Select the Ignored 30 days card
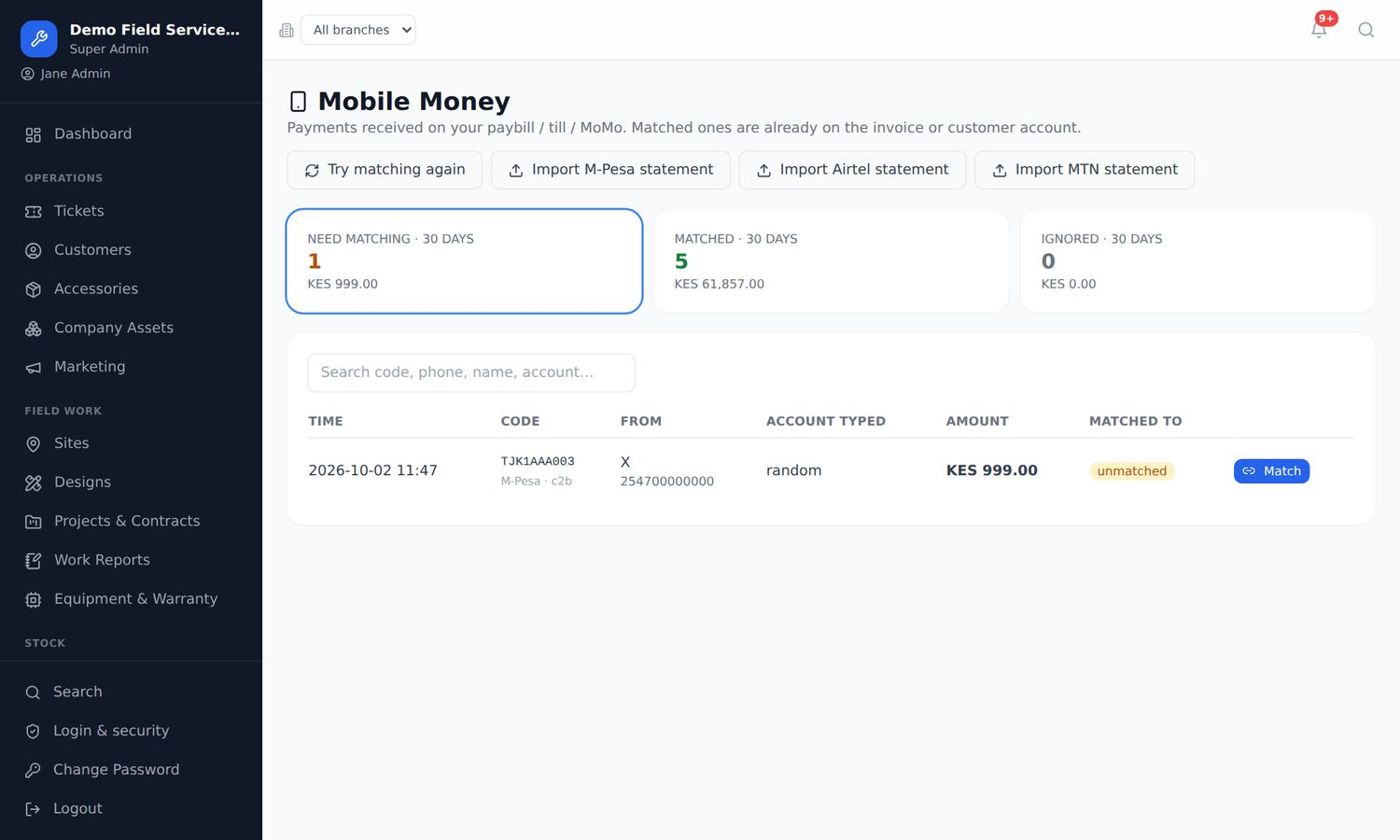The height and width of the screenshot is (840, 1400). [1198, 261]
